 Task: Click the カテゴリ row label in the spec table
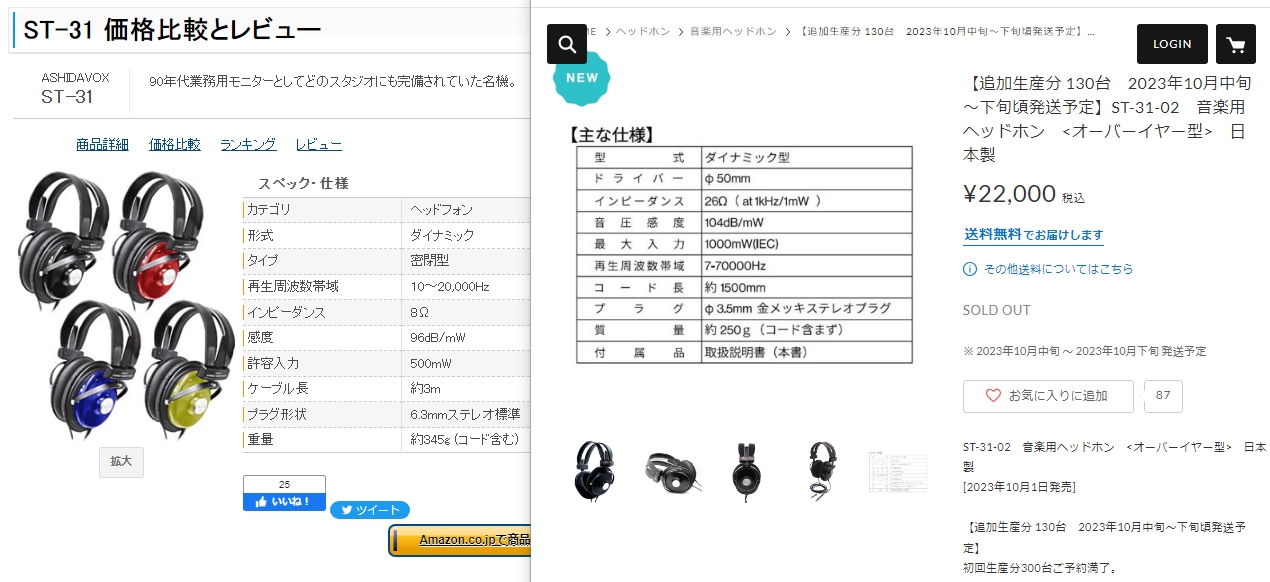[x=269, y=210]
